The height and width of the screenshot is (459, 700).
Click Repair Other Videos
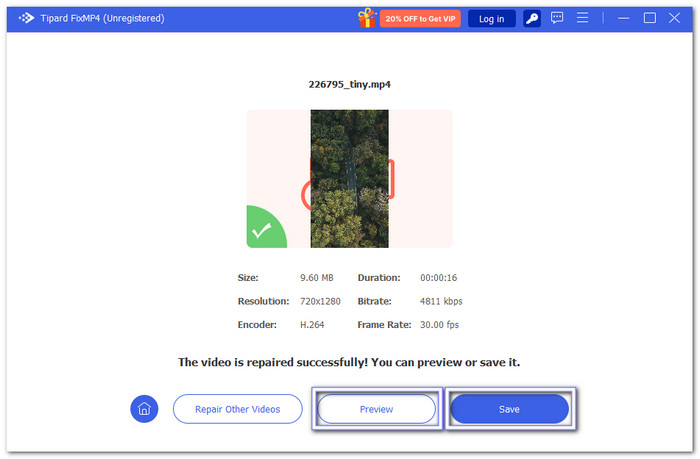(x=237, y=408)
